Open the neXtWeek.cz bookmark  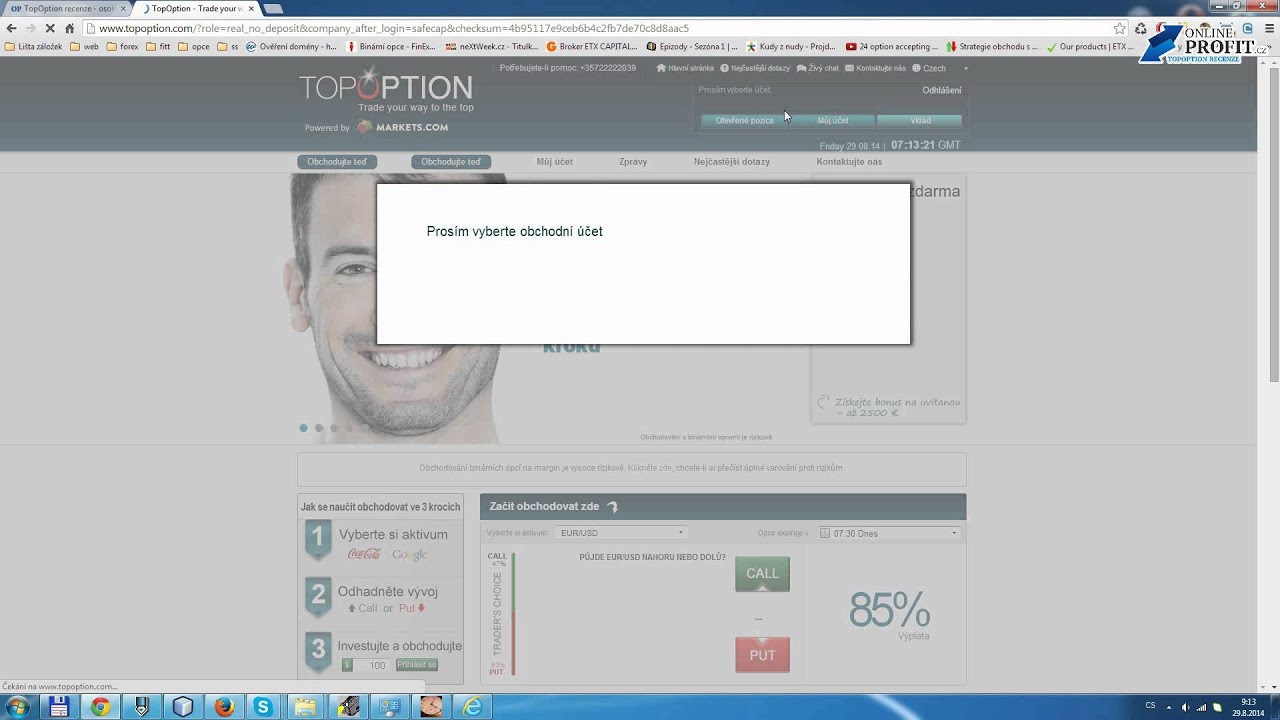[x=492, y=46]
